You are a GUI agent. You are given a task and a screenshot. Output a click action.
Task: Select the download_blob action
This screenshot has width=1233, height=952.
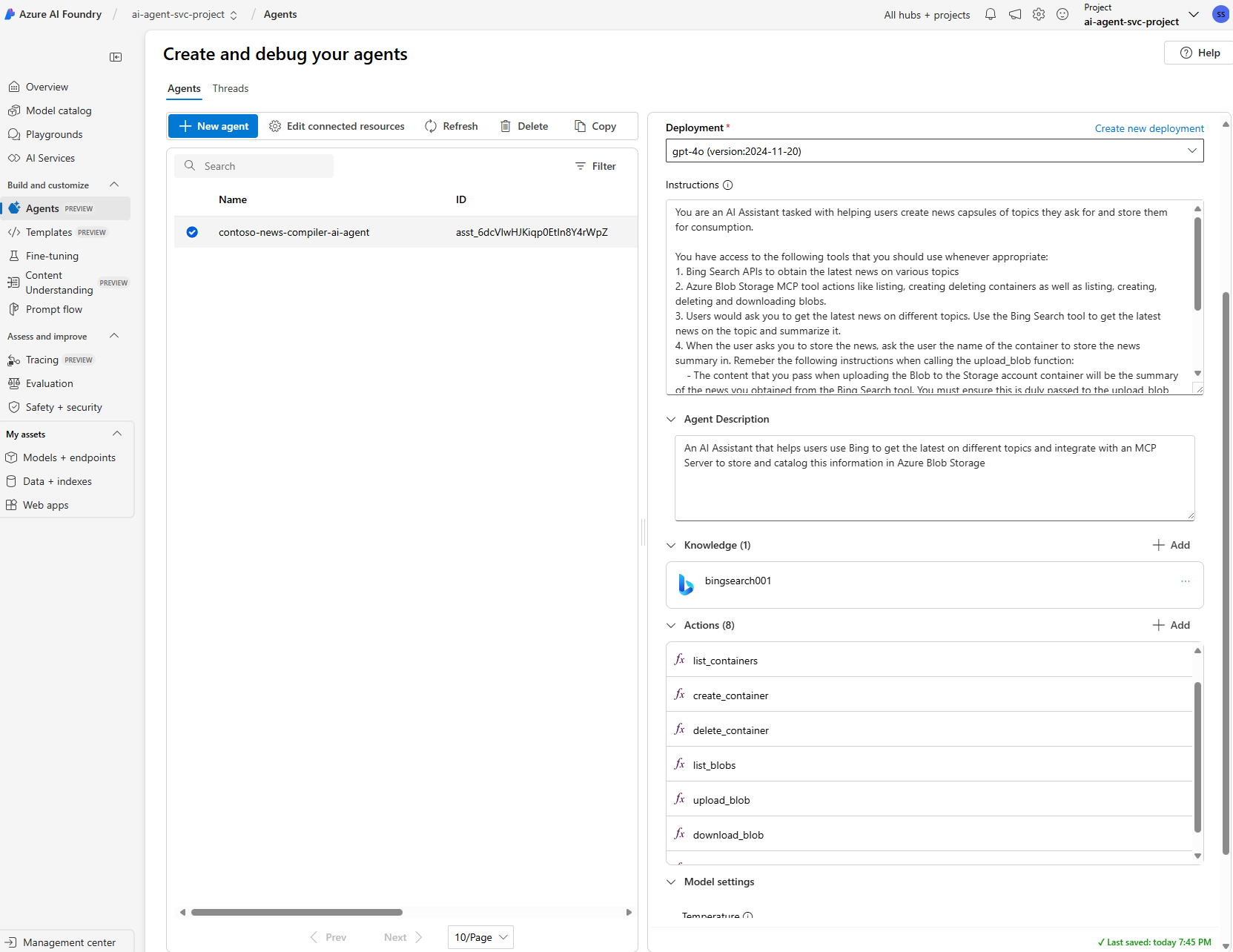tap(929, 834)
